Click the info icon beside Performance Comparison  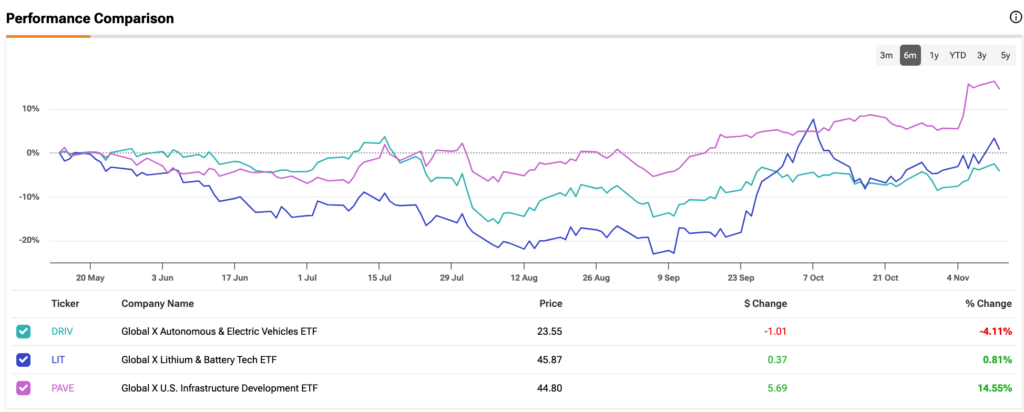click(1015, 18)
